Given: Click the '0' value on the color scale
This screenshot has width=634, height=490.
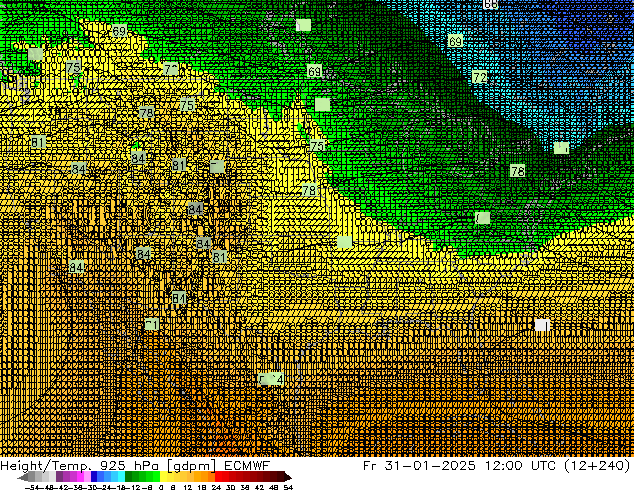Looking at the screenshot, I should [x=161, y=488].
